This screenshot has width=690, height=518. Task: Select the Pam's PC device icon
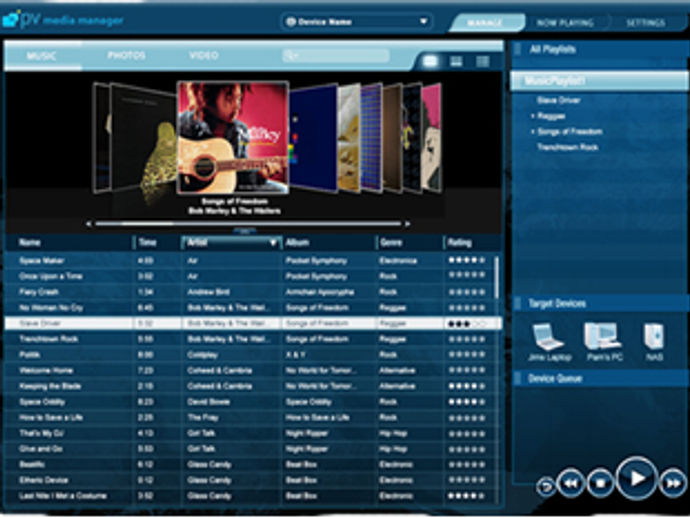pos(602,336)
